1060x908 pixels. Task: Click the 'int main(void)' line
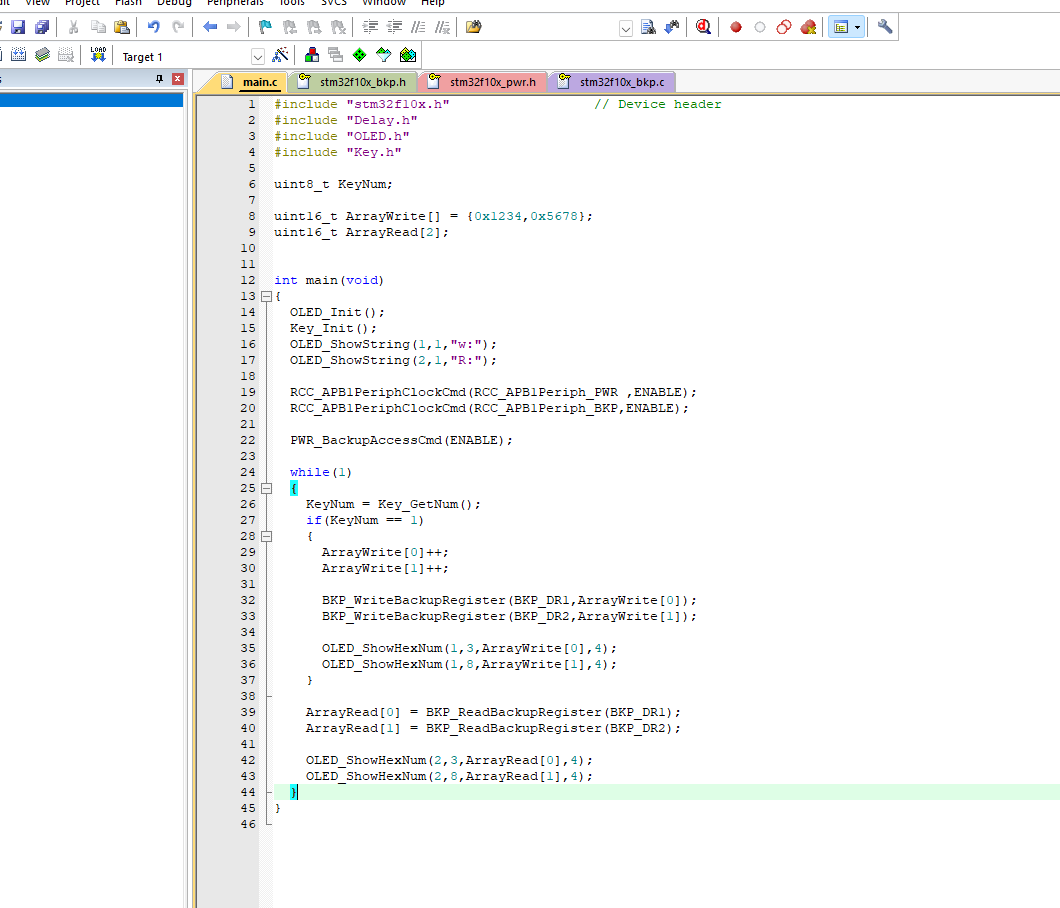coord(329,281)
